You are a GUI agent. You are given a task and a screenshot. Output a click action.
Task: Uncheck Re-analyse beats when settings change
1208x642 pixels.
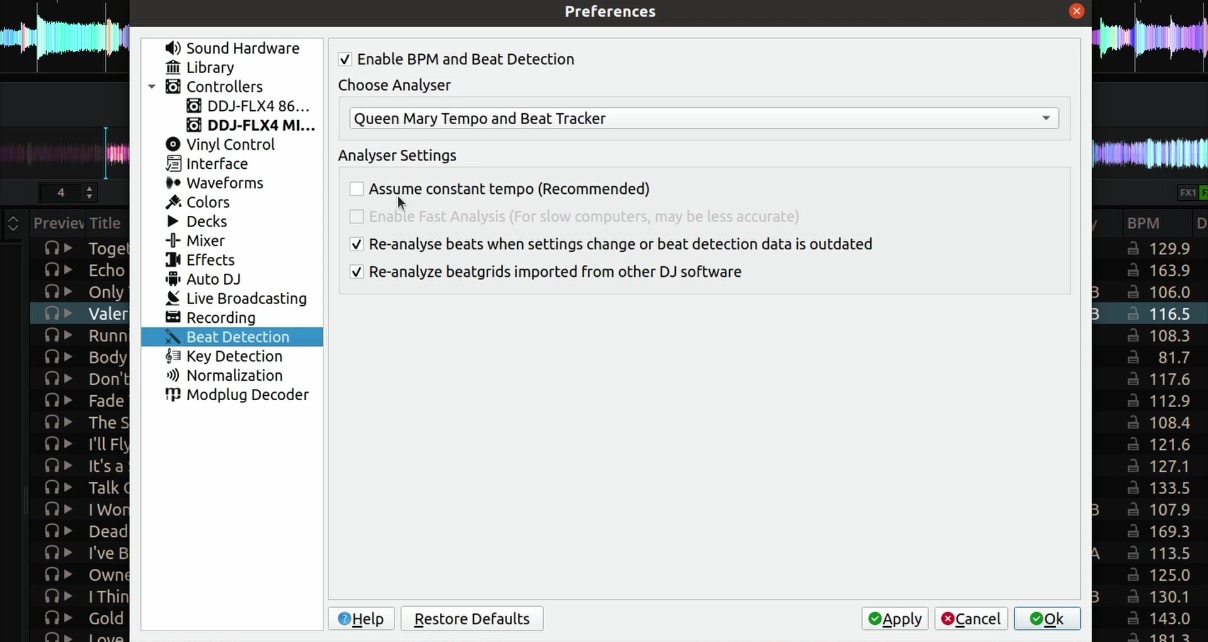(x=357, y=244)
